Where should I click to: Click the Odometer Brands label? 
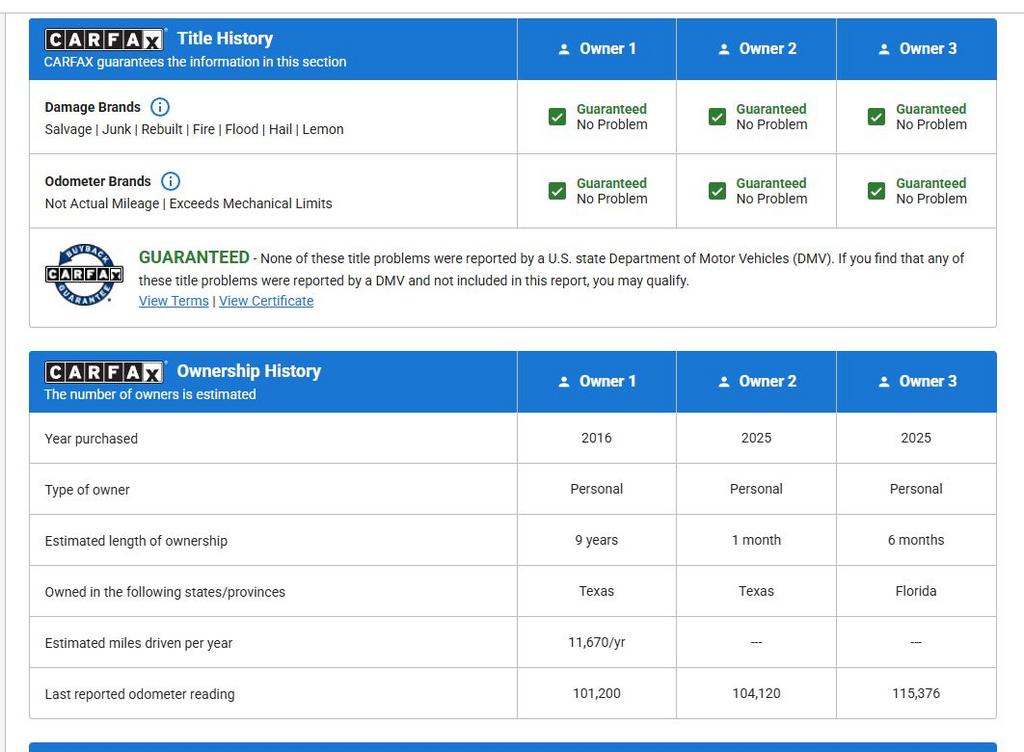[x=98, y=181]
